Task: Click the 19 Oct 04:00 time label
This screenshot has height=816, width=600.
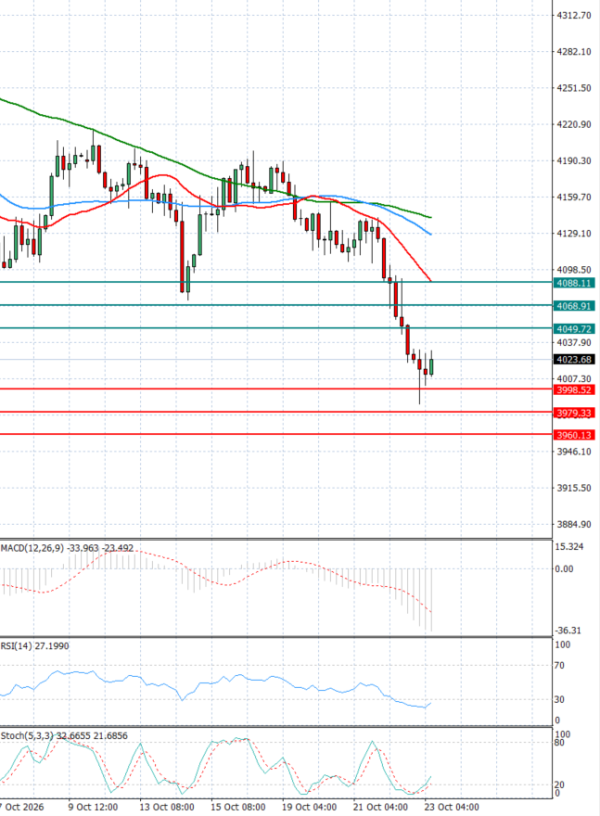Action: pyautogui.click(x=310, y=807)
